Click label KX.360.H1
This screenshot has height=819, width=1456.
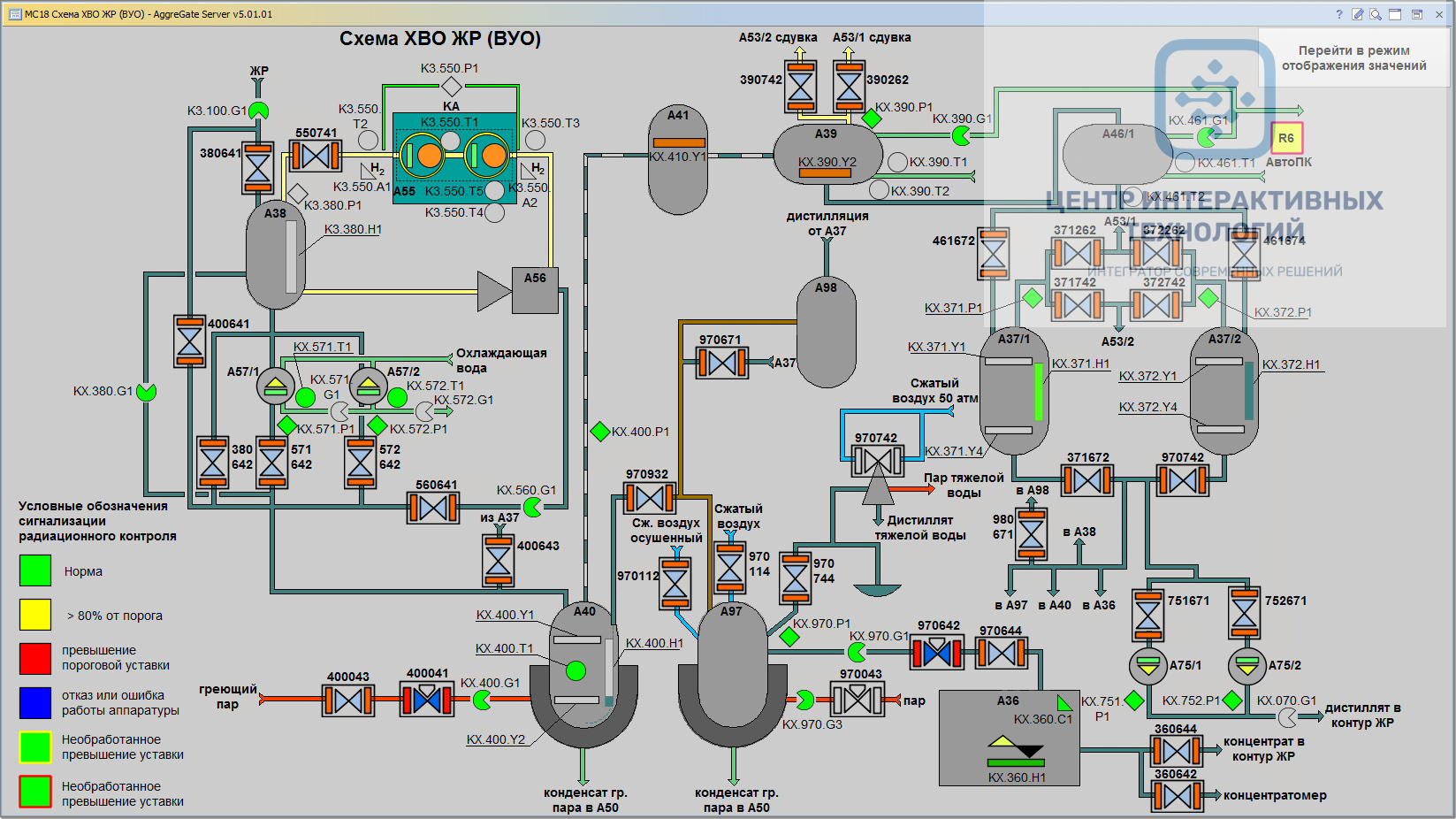[1017, 777]
